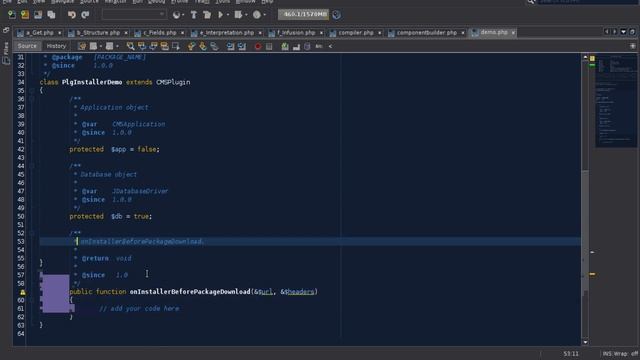This screenshot has width=640, height=360.
Task: Click the Open Project toolbar icon
Action: [38, 15]
